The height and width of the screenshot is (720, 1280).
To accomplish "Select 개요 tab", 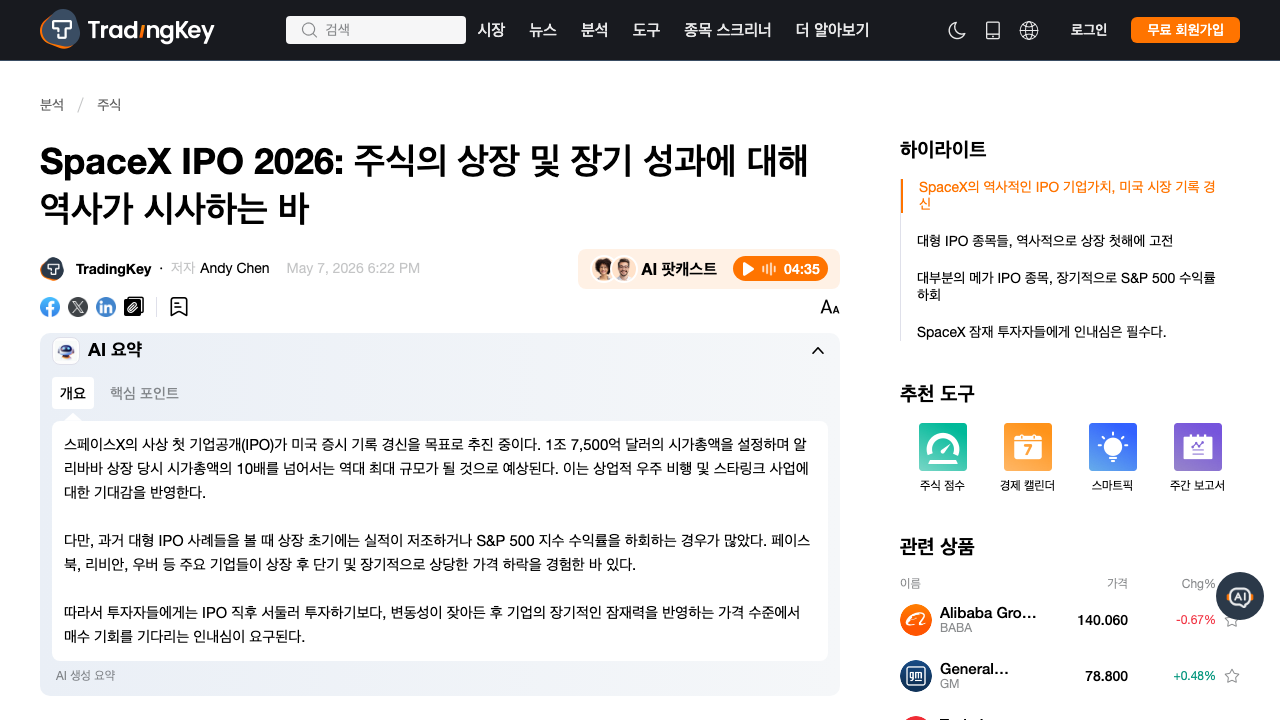I will (73, 393).
